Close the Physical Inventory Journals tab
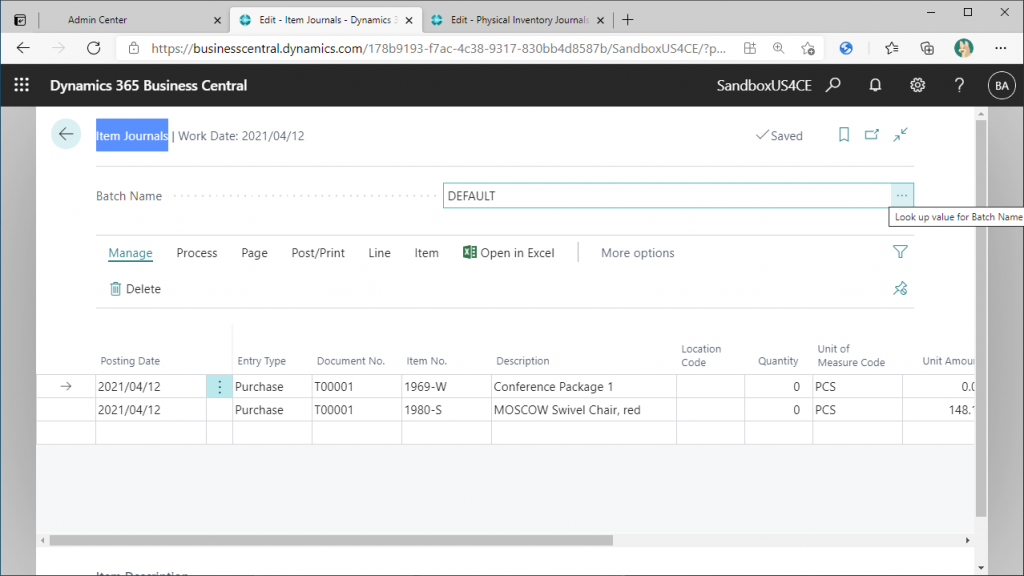 [601, 20]
